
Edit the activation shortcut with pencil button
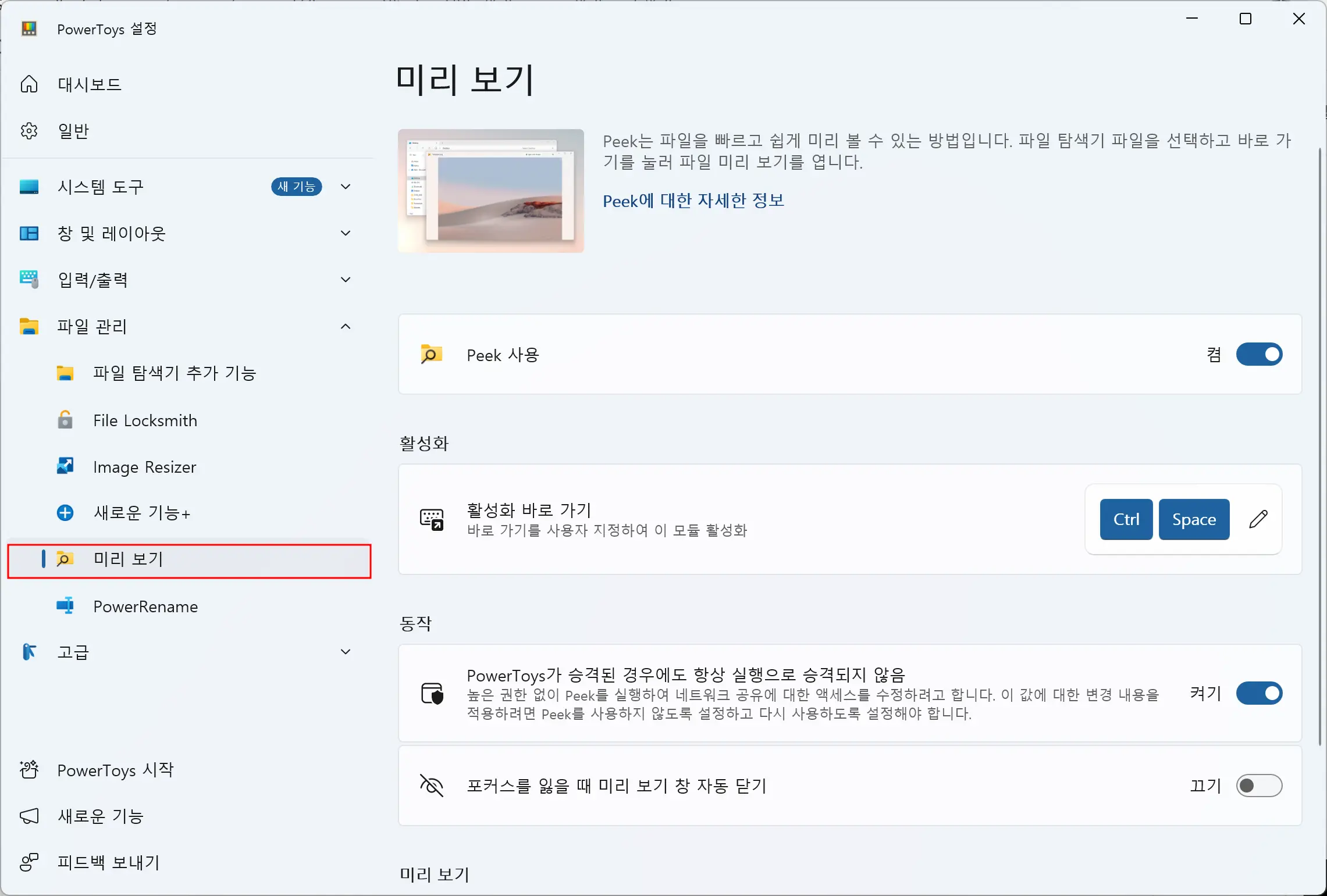point(1258,519)
